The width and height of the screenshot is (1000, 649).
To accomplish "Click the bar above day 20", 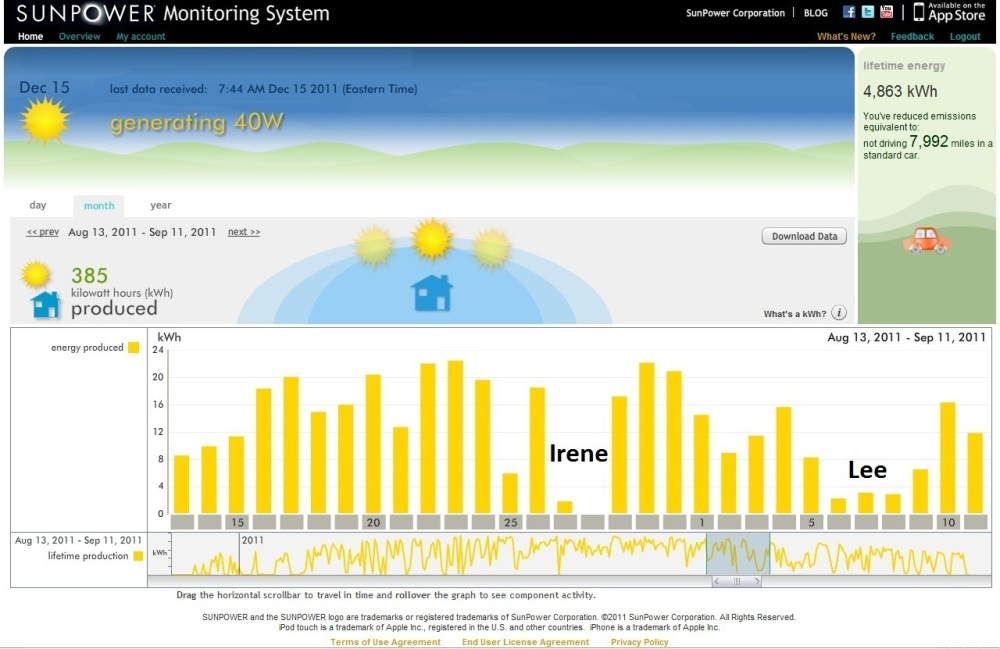I will [x=373, y=444].
